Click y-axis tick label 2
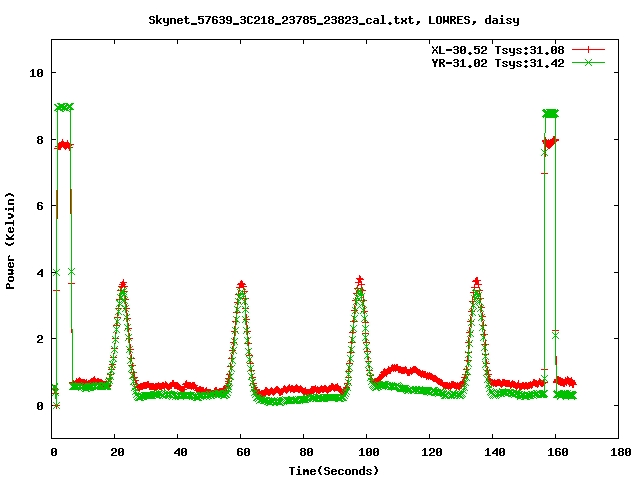This screenshot has height=480, width=640. point(40,339)
